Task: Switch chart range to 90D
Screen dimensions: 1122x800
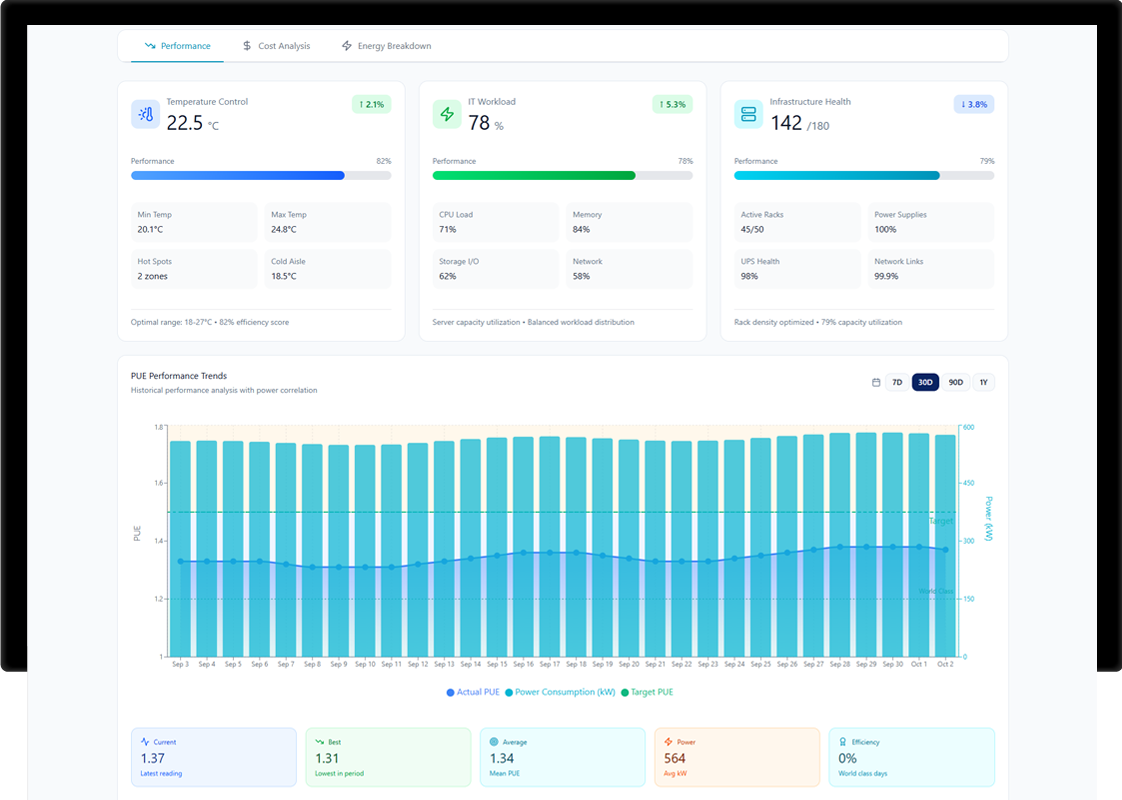Action: click(956, 382)
